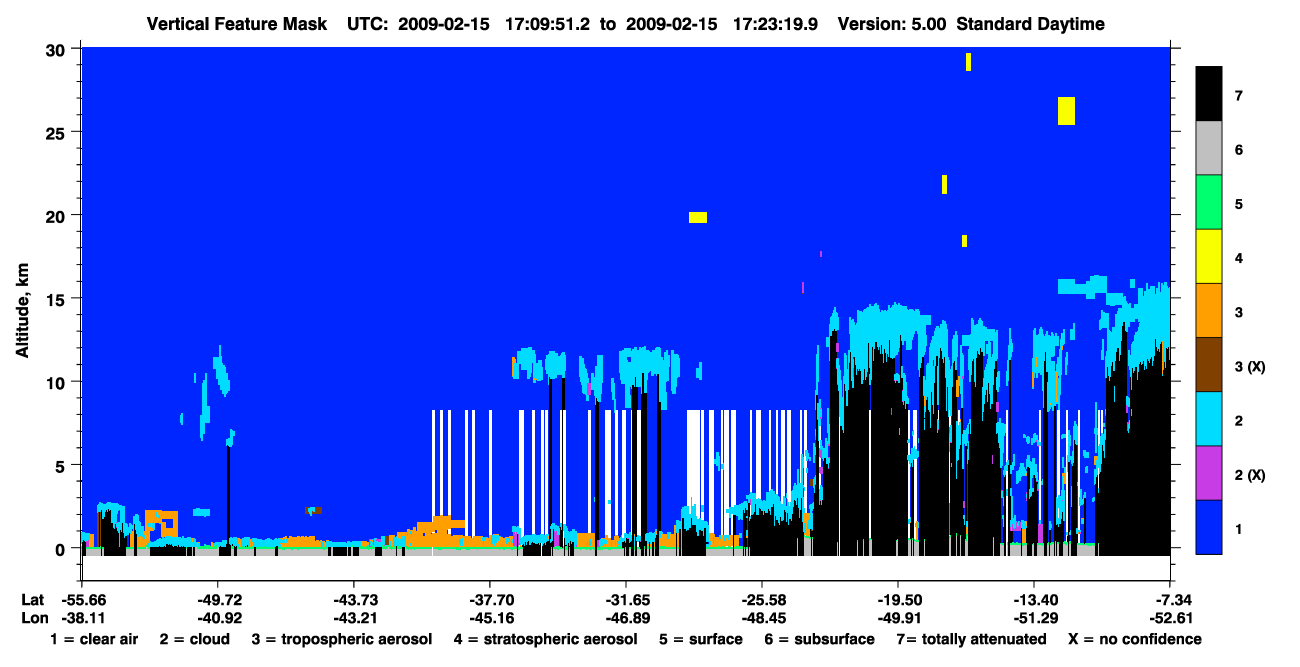This screenshot has width=1300, height=667.
Task: Click the legend text '5 = surface'
Action: [x=701, y=639]
